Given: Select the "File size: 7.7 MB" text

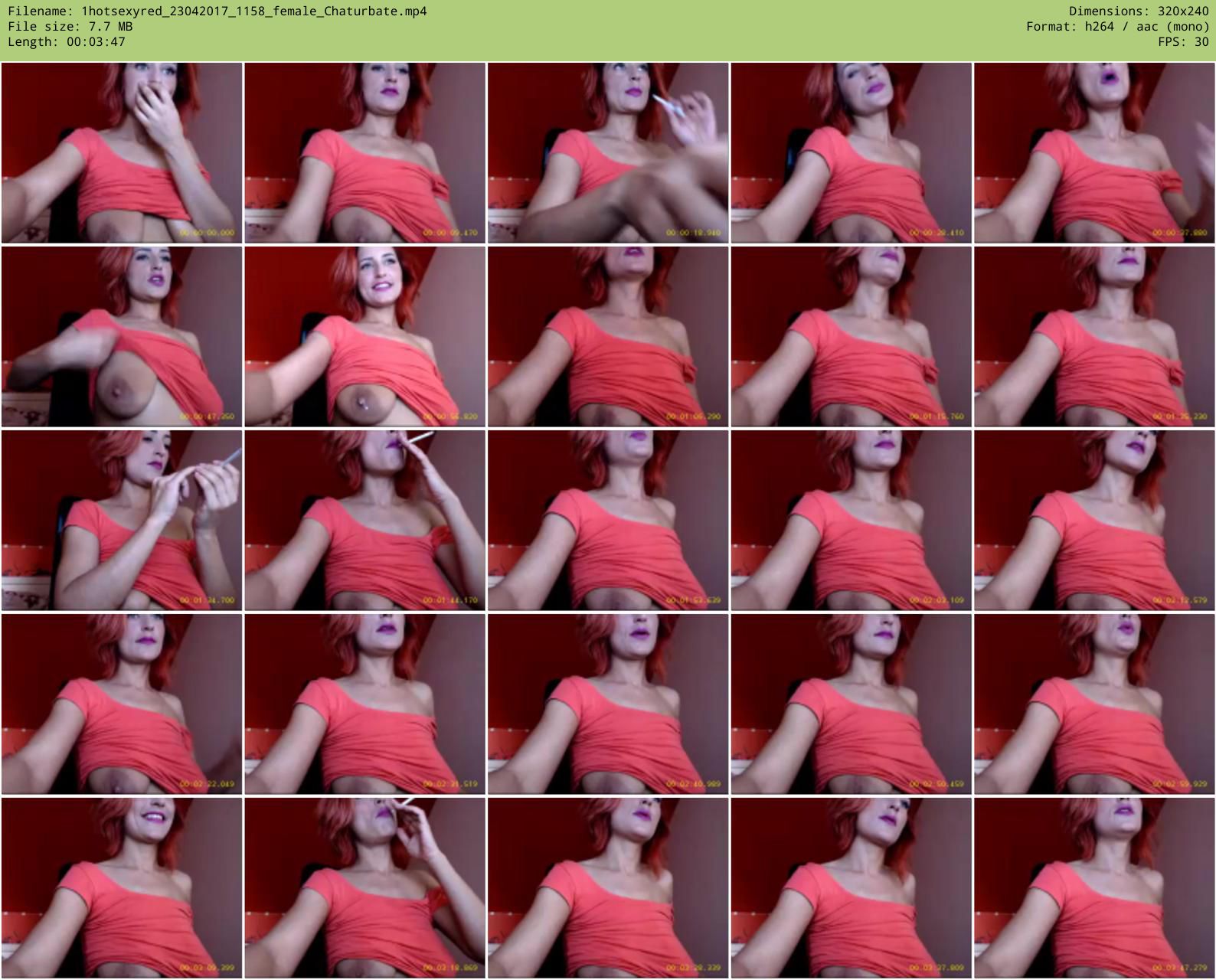Looking at the screenshot, I should (70, 27).
